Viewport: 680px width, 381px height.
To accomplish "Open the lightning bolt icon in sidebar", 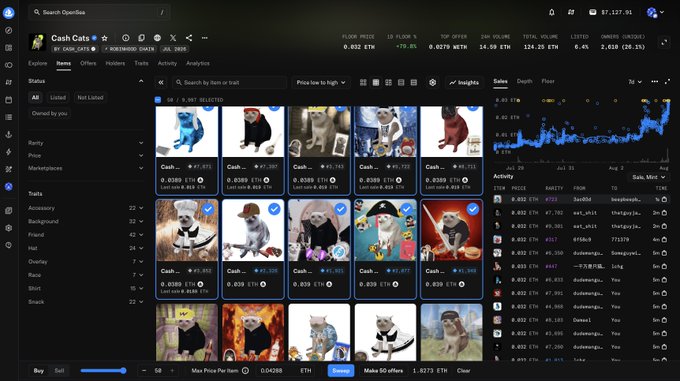I will coord(9,152).
